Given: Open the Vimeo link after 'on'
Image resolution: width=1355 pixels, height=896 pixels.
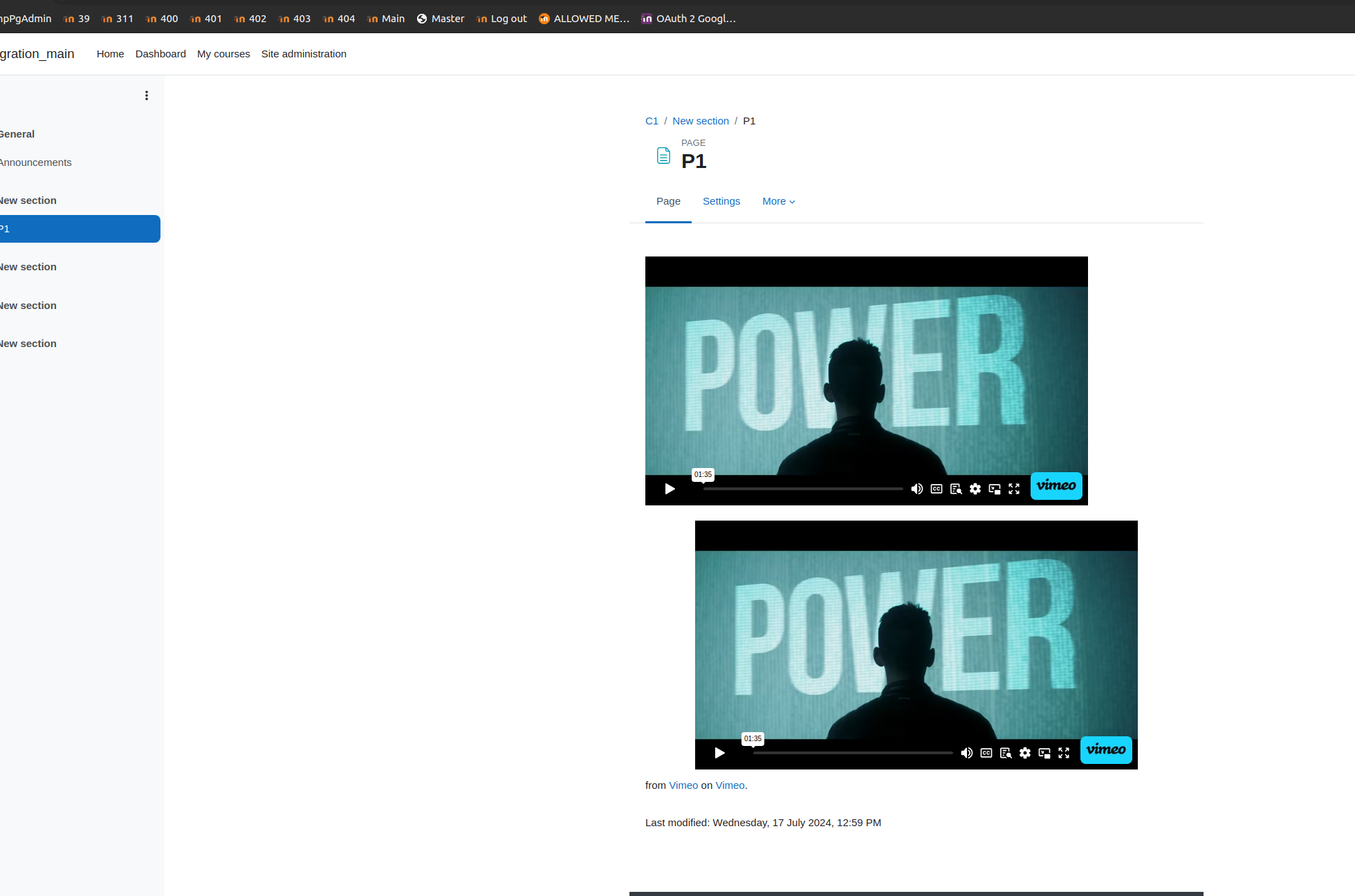Looking at the screenshot, I should pos(730,785).
